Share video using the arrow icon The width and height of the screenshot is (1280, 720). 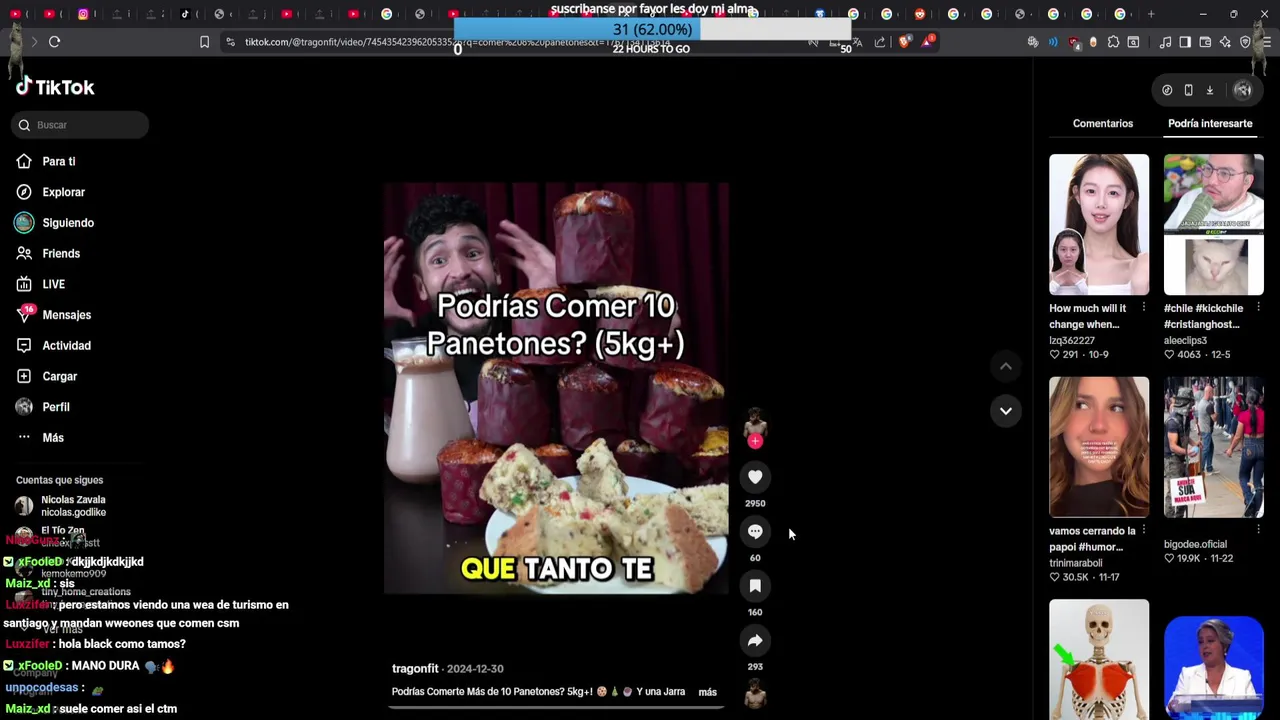pyautogui.click(x=755, y=640)
